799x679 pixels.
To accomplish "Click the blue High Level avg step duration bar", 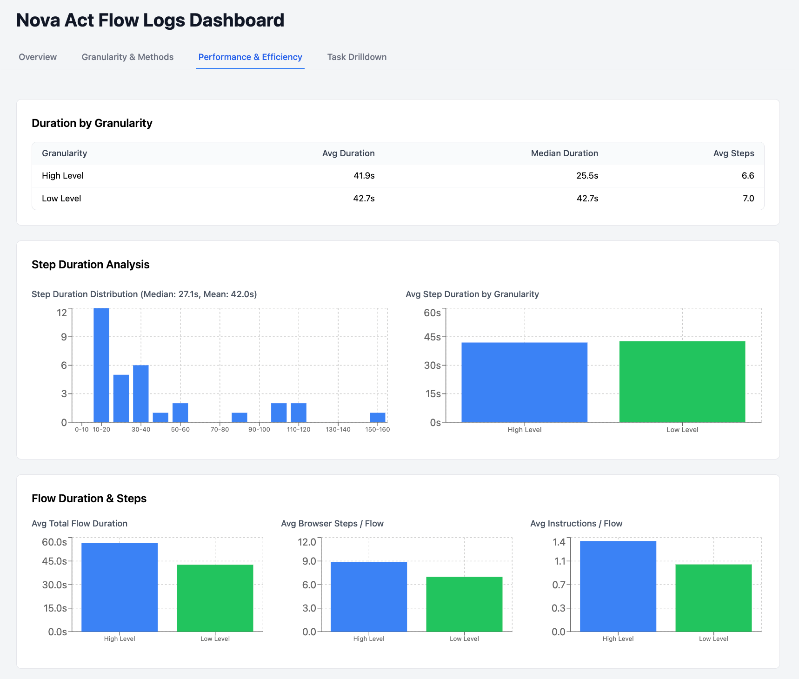I will [x=524, y=383].
